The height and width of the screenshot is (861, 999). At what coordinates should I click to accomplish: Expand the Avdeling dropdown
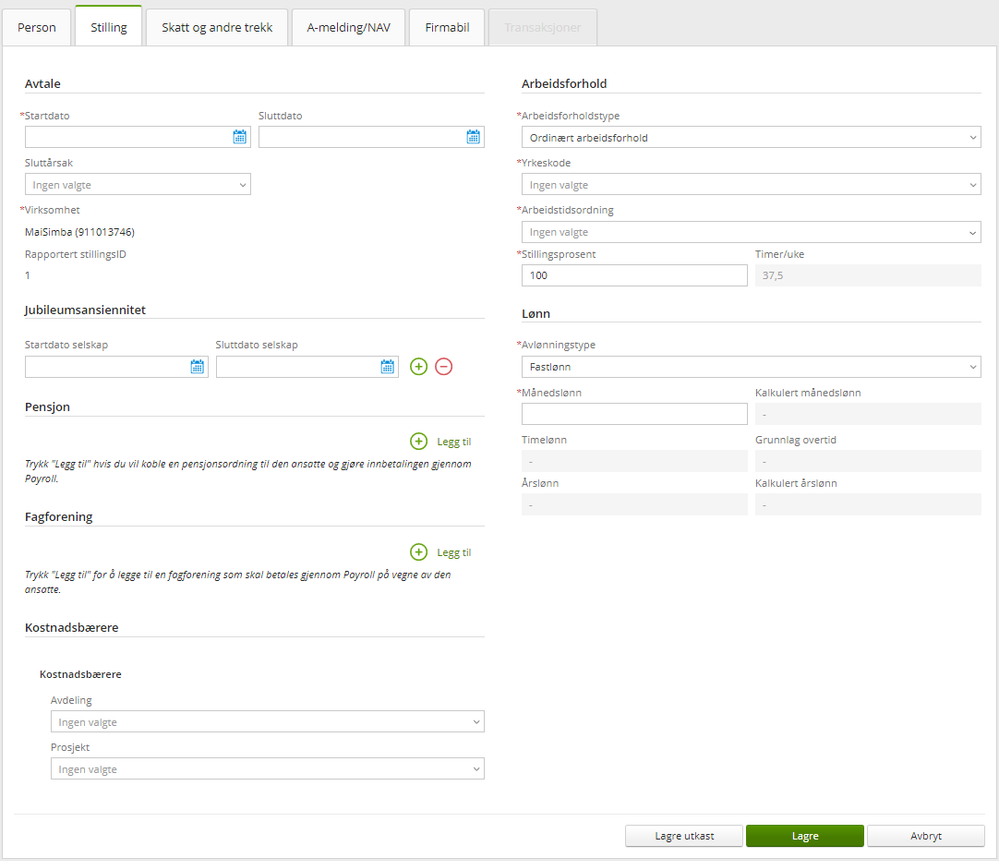tap(267, 722)
